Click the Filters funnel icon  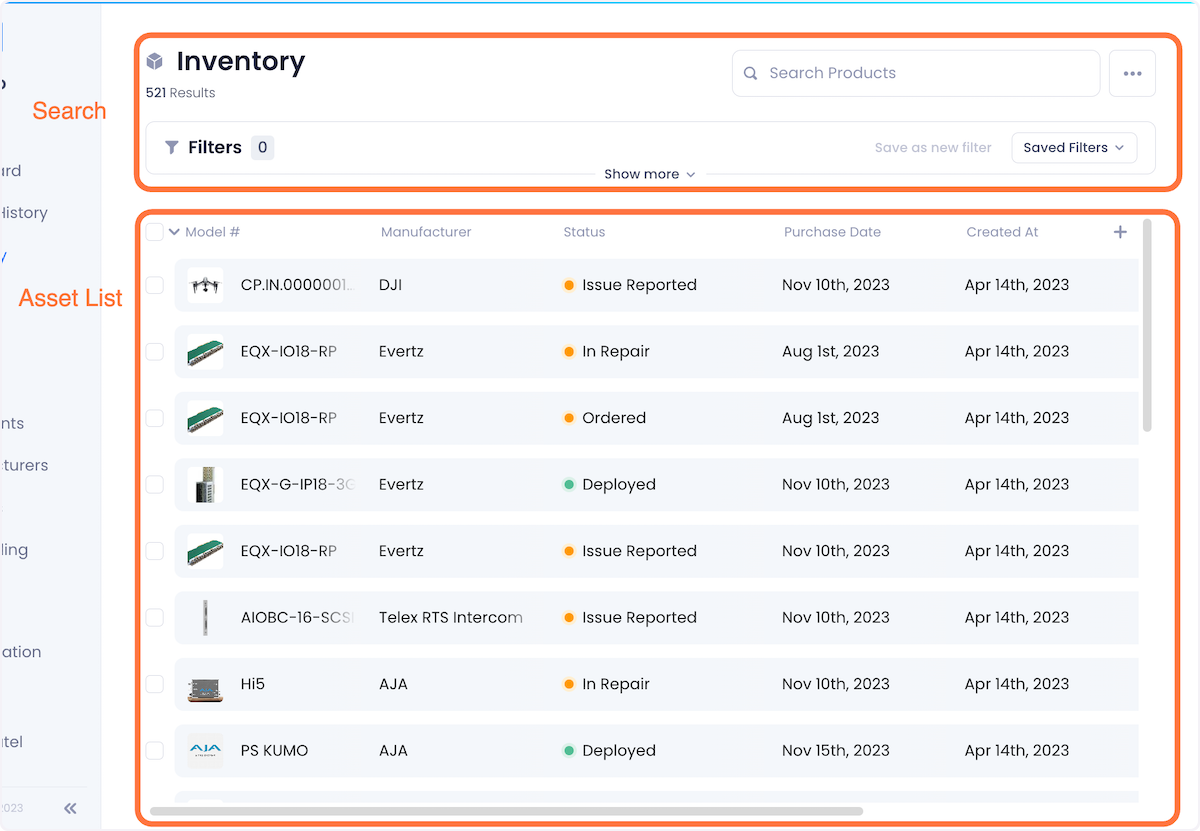tap(172, 147)
